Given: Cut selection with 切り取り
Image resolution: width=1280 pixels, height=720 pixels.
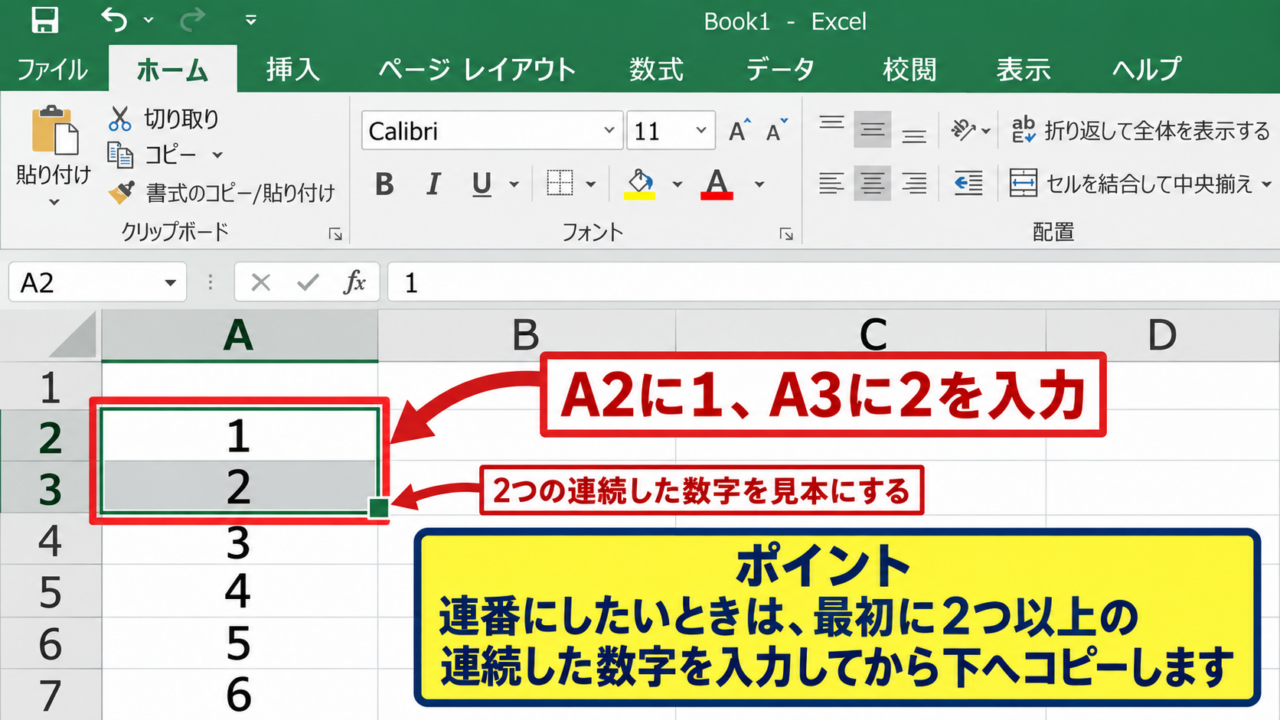Looking at the screenshot, I should click(x=163, y=119).
